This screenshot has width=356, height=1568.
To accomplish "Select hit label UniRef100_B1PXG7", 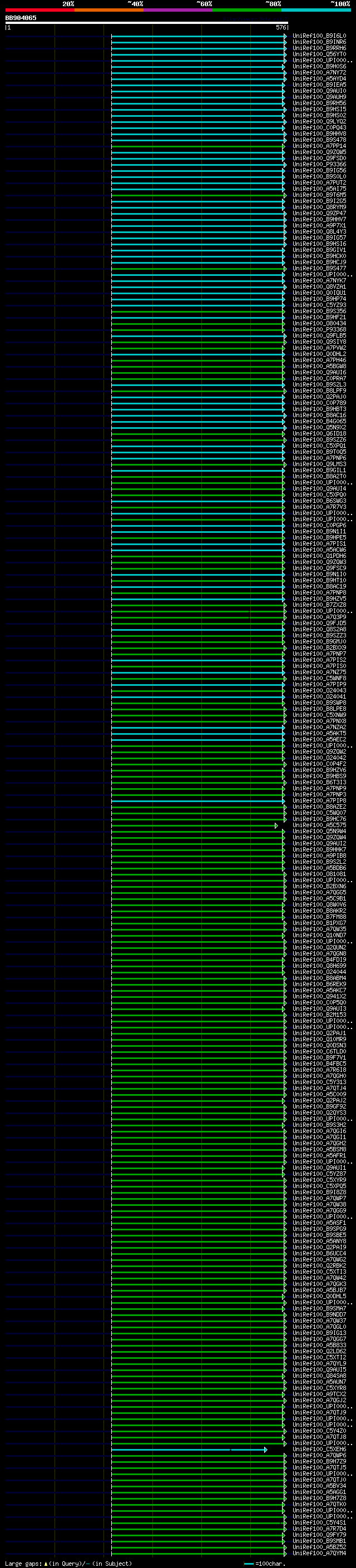I will coord(319,923).
